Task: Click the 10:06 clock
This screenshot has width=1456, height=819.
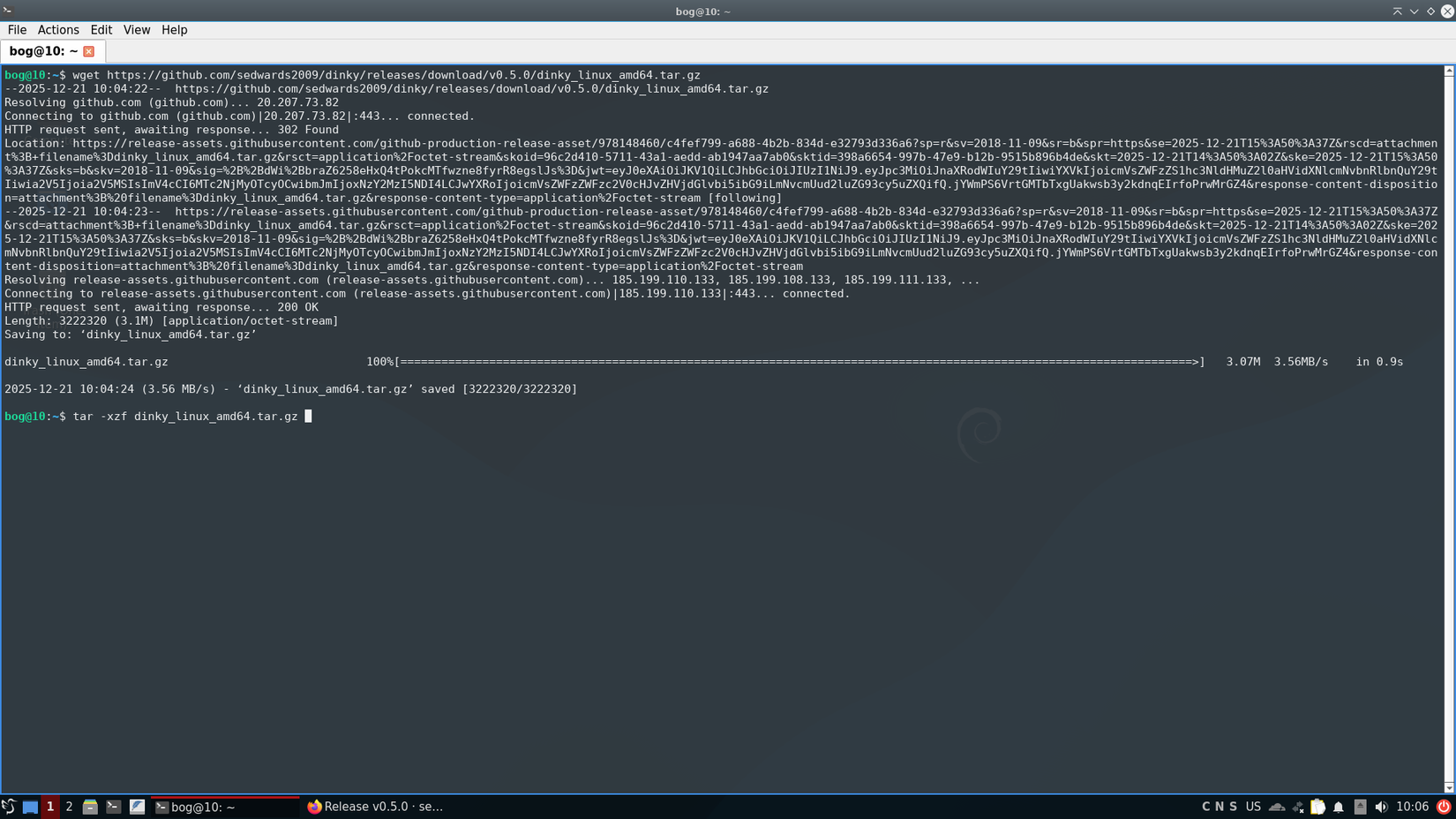Action: 1413,807
